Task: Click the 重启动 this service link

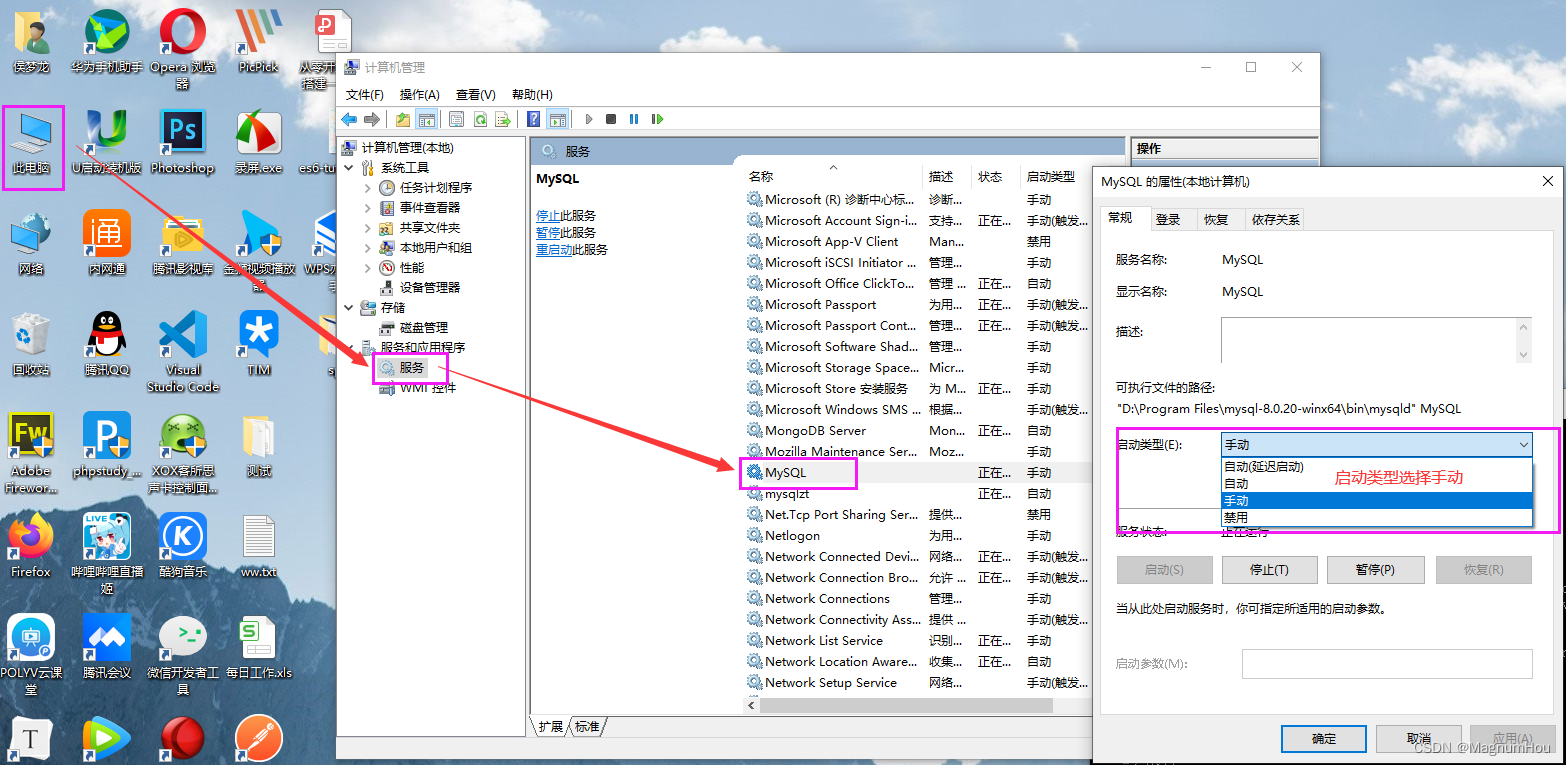Action: (x=554, y=250)
